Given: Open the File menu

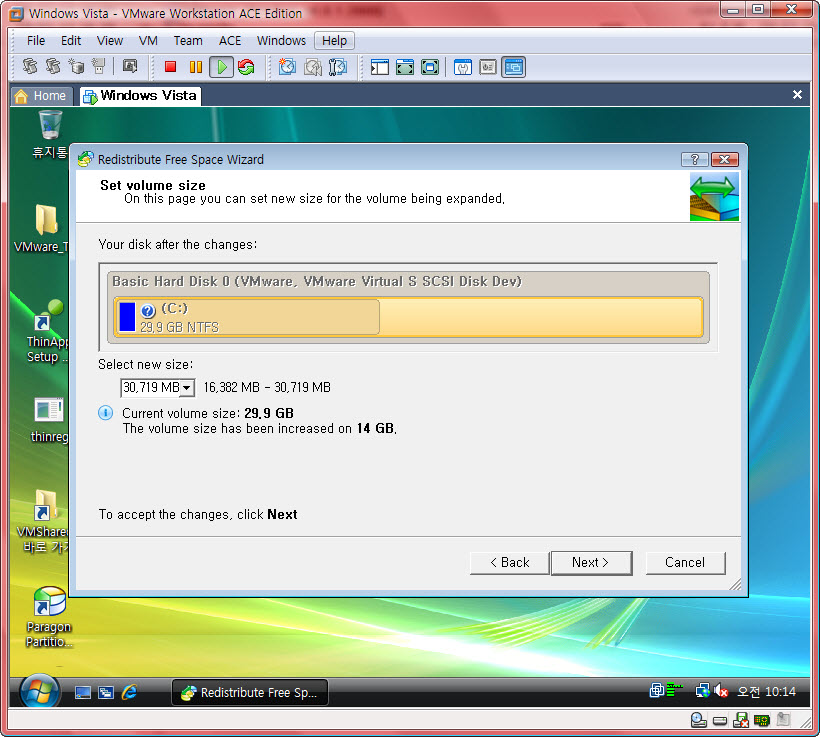Looking at the screenshot, I should point(36,41).
